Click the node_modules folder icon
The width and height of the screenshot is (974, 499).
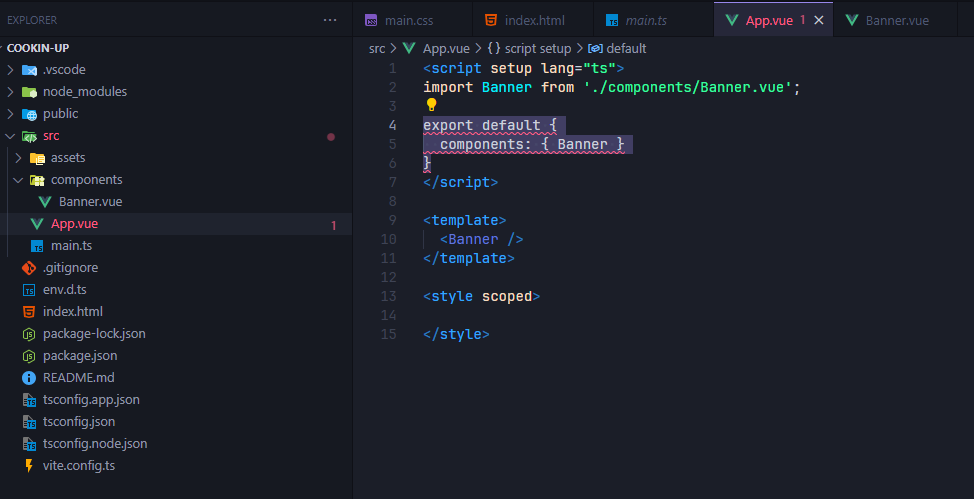(29, 92)
